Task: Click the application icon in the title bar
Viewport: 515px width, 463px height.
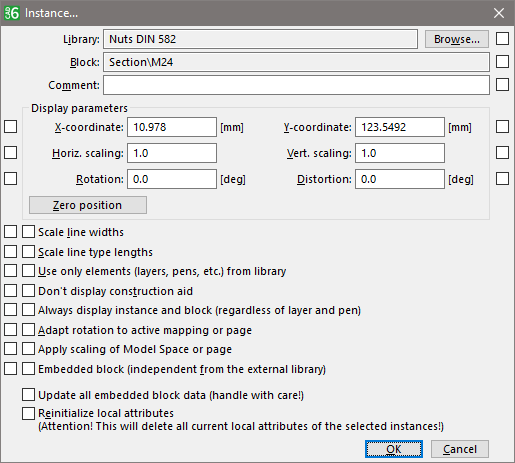Action: pos(11,13)
